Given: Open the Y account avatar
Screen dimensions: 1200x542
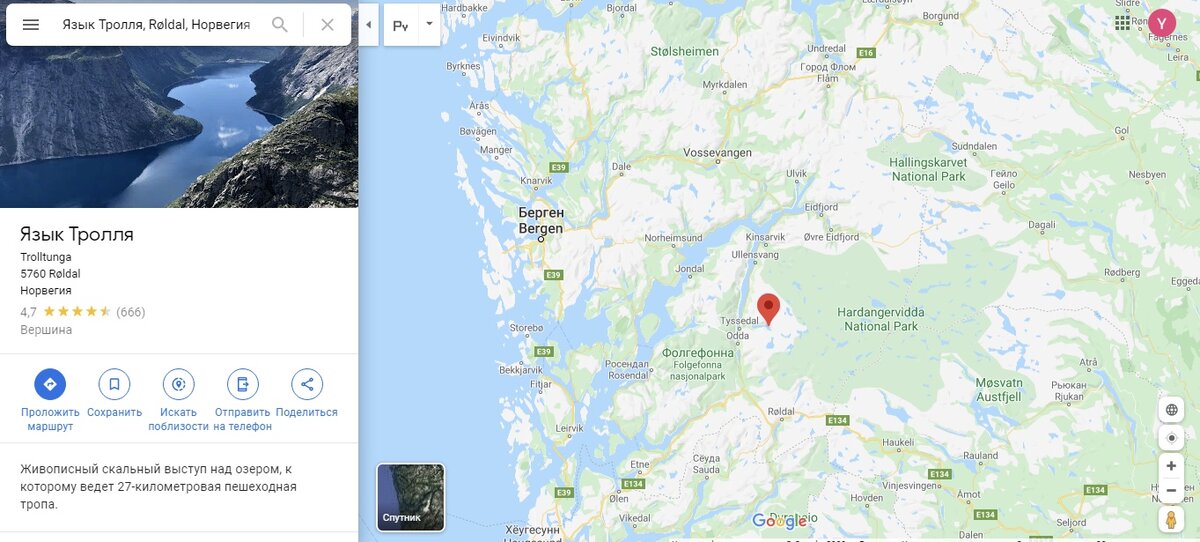Looking at the screenshot, I should 1162,23.
